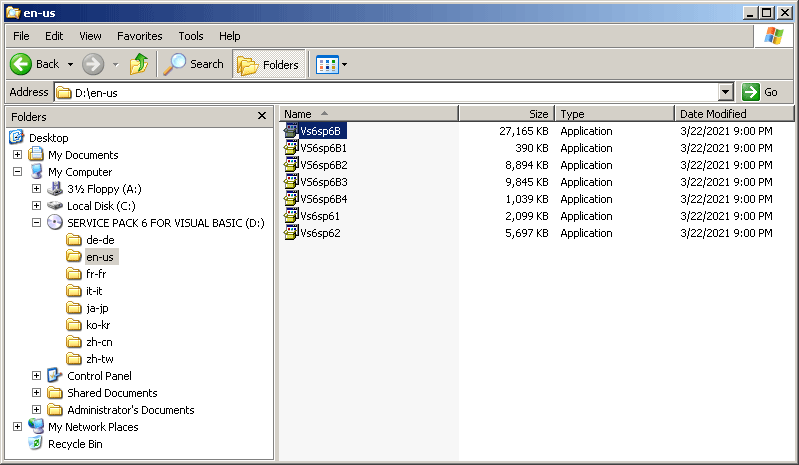Select the Vs6sp6B application icon
The image size is (799, 465).
click(291, 131)
